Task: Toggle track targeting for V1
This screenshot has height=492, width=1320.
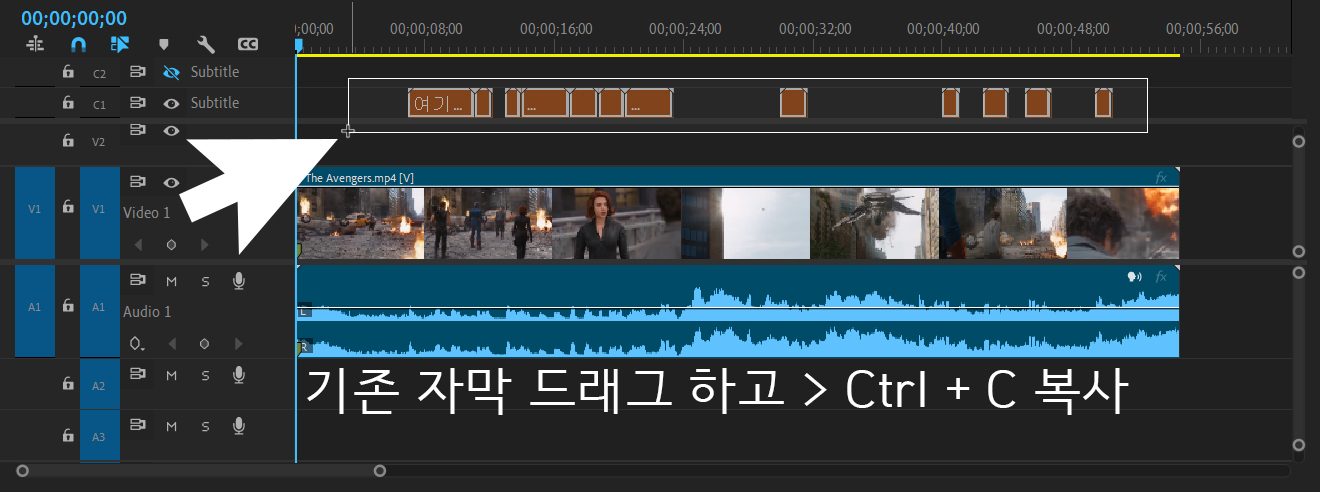Action: tap(99, 214)
